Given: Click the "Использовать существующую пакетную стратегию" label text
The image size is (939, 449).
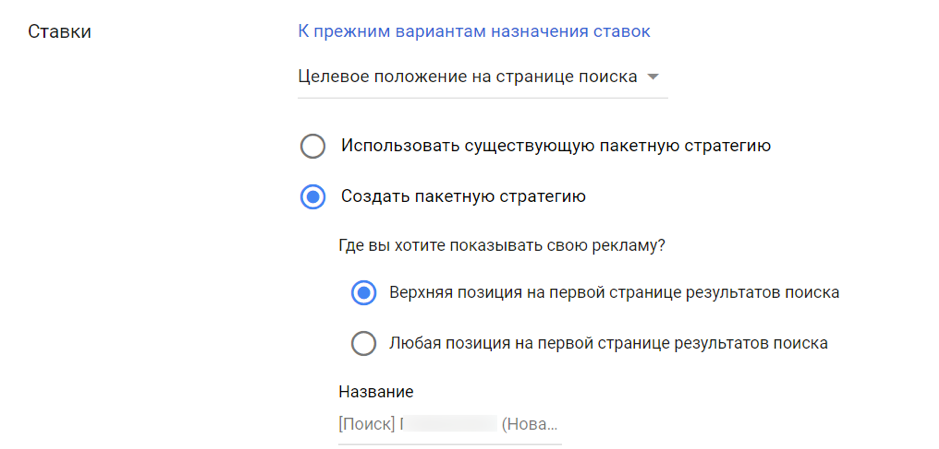Looking at the screenshot, I should (x=555, y=146).
